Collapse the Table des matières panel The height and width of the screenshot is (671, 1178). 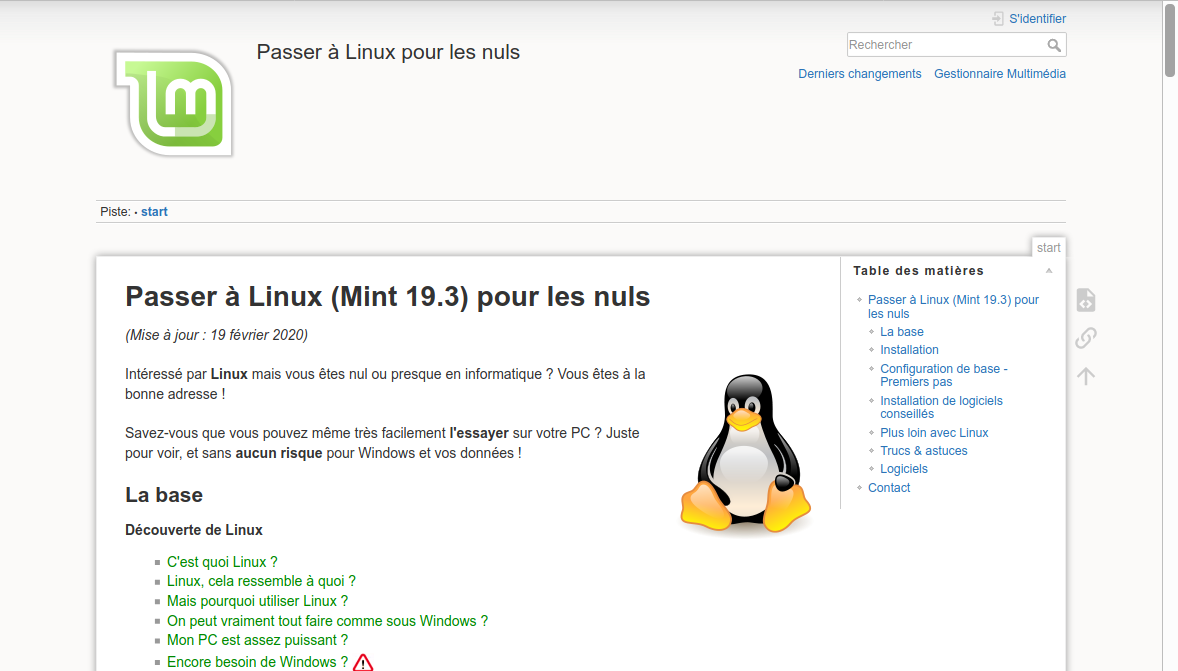(x=1049, y=271)
